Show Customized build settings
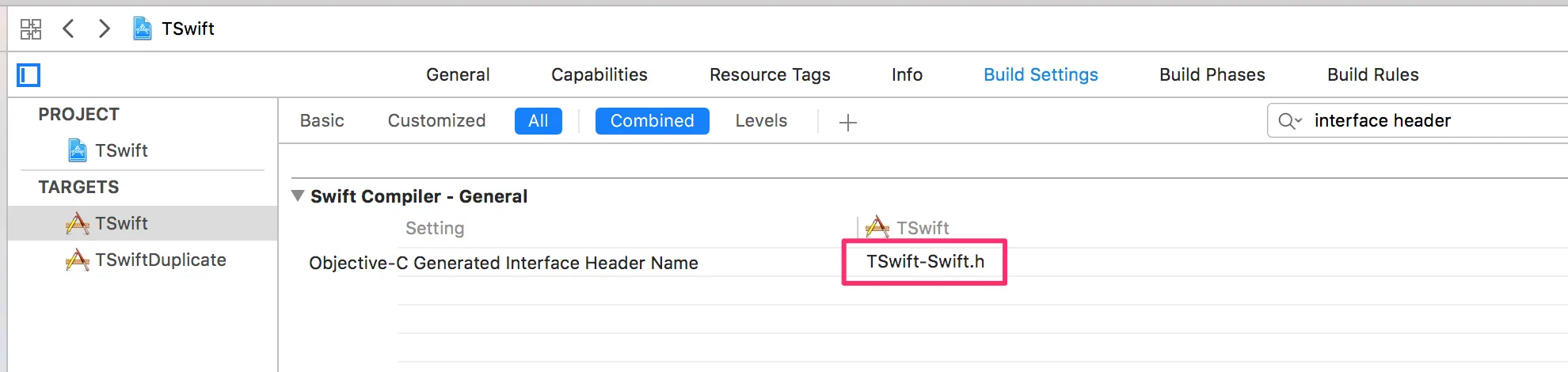 [436, 121]
